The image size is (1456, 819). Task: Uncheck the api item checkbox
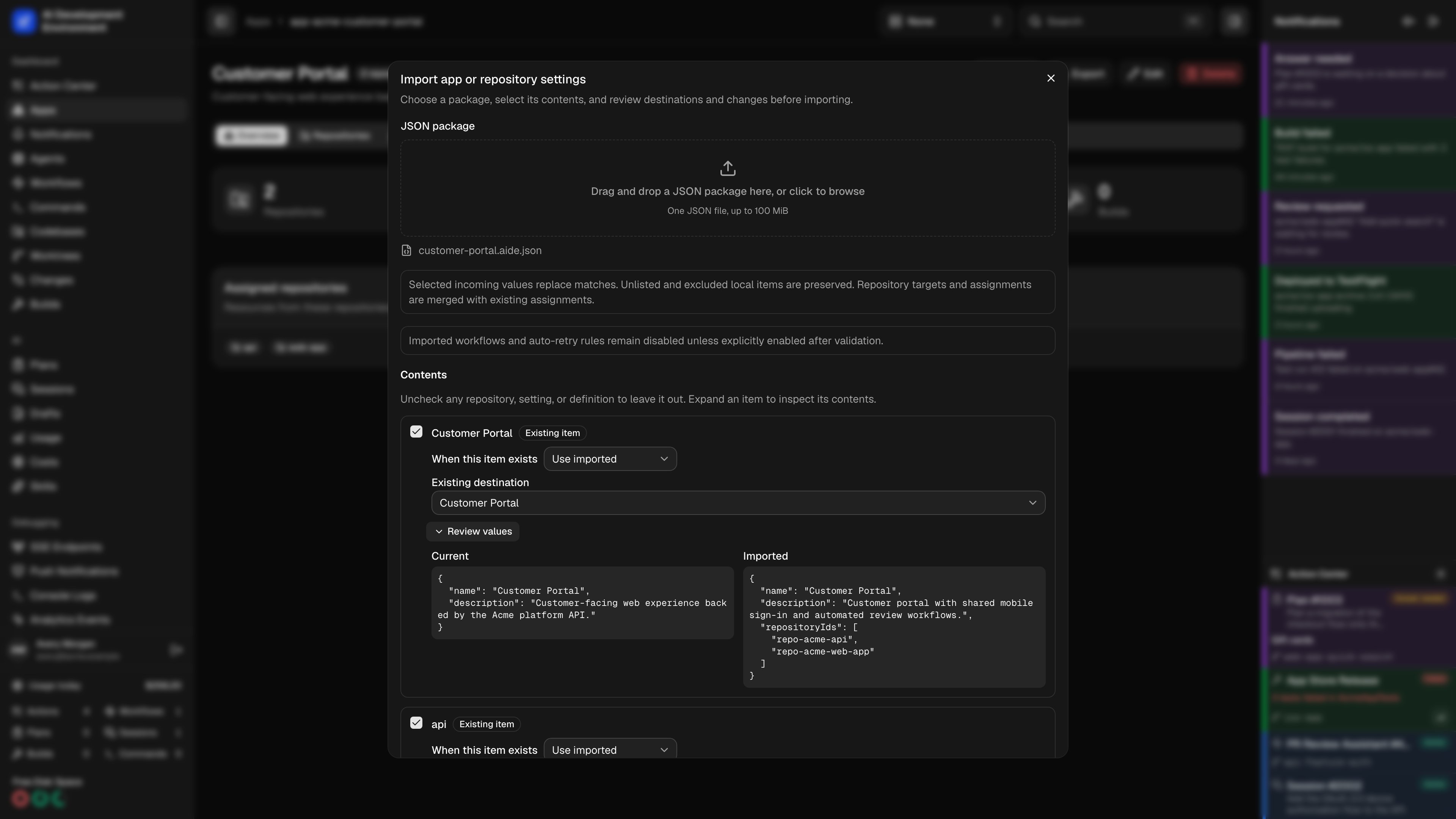[416, 723]
